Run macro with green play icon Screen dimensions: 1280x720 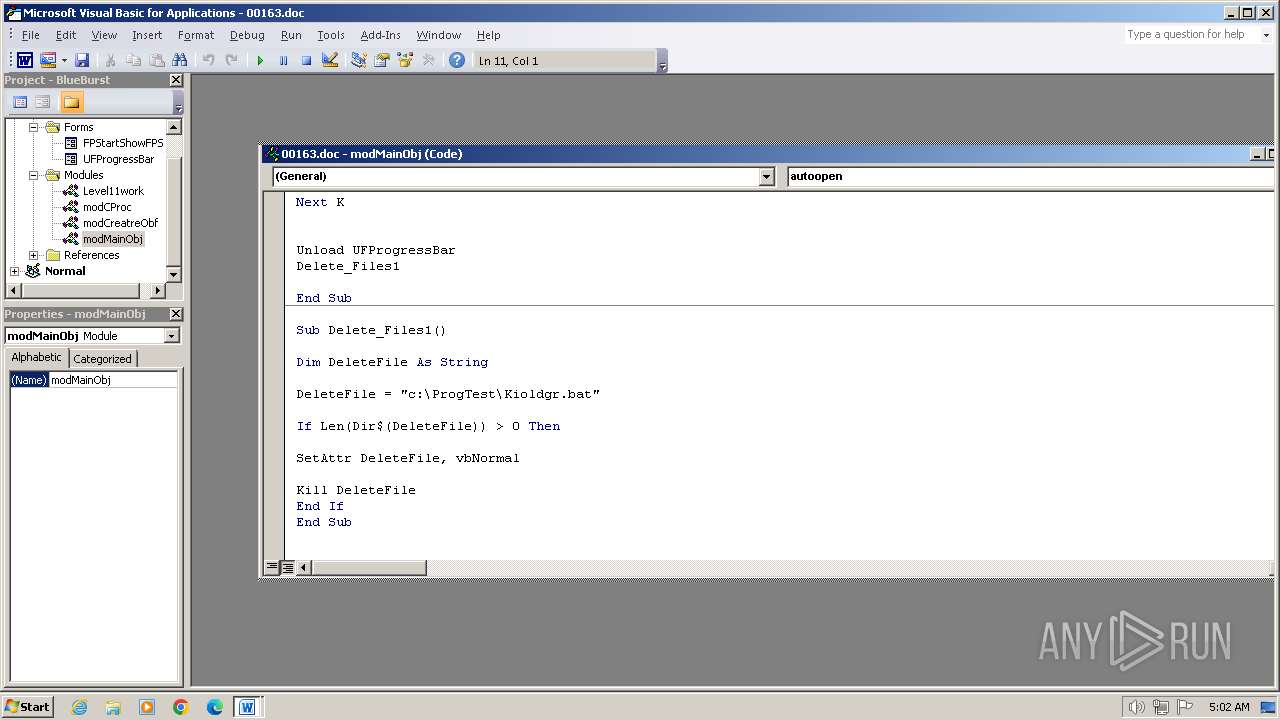(x=260, y=61)
